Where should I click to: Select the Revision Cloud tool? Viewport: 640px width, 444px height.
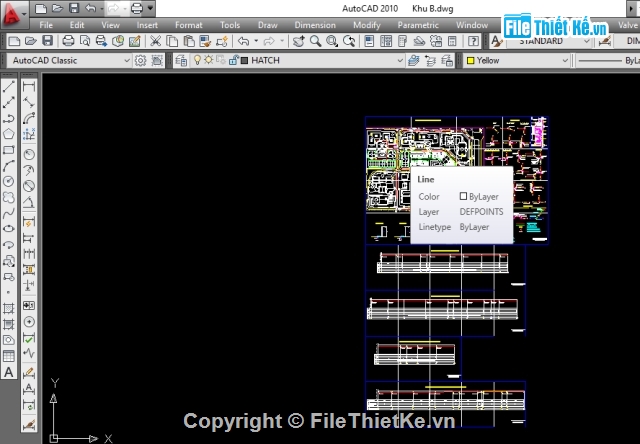click(x=9, y=198)
